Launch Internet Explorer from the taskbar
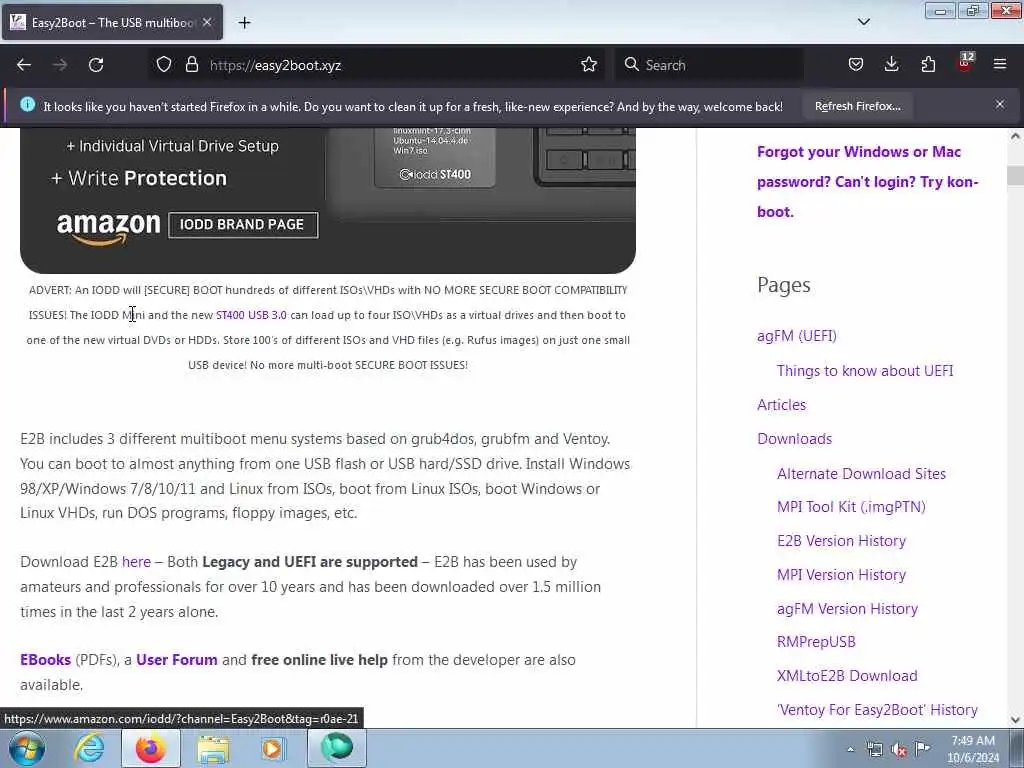This screenshot has height=768, width=1024. [x=89, y=748]
